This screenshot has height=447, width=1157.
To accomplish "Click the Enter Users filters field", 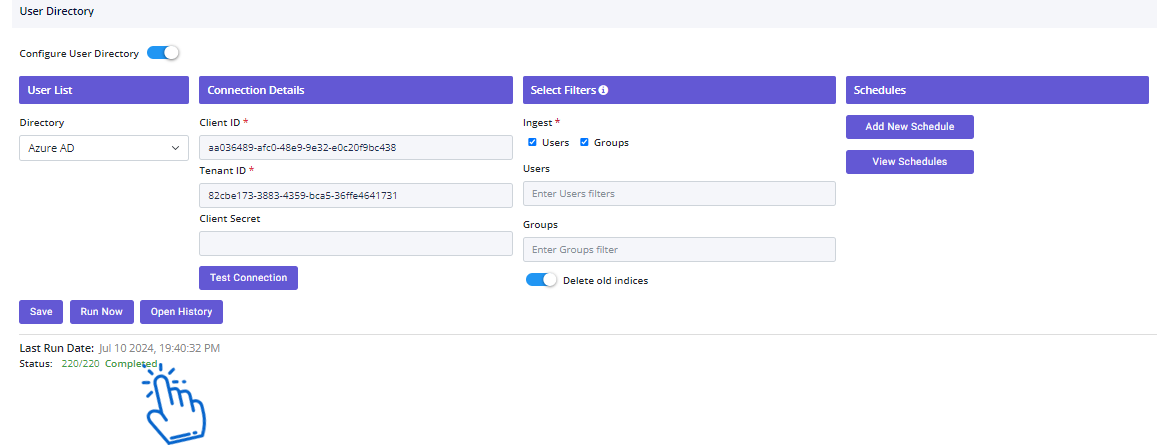I will 679,193.
